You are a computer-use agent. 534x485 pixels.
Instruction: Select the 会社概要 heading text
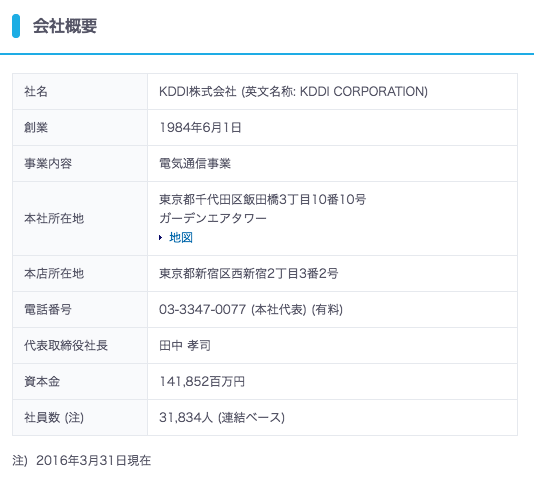pos(65,26)
